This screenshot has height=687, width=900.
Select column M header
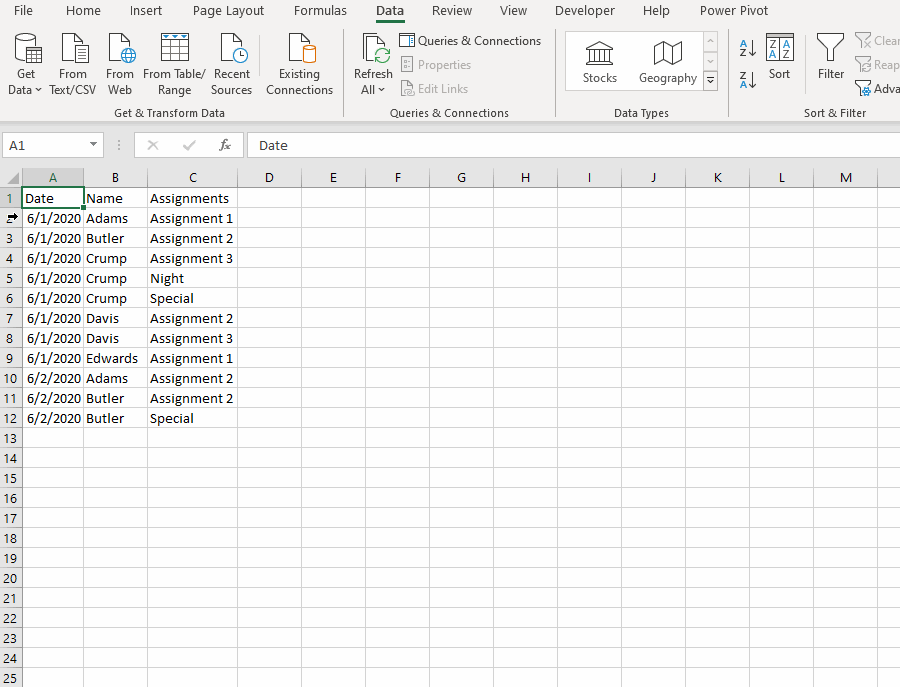point(845,177)
